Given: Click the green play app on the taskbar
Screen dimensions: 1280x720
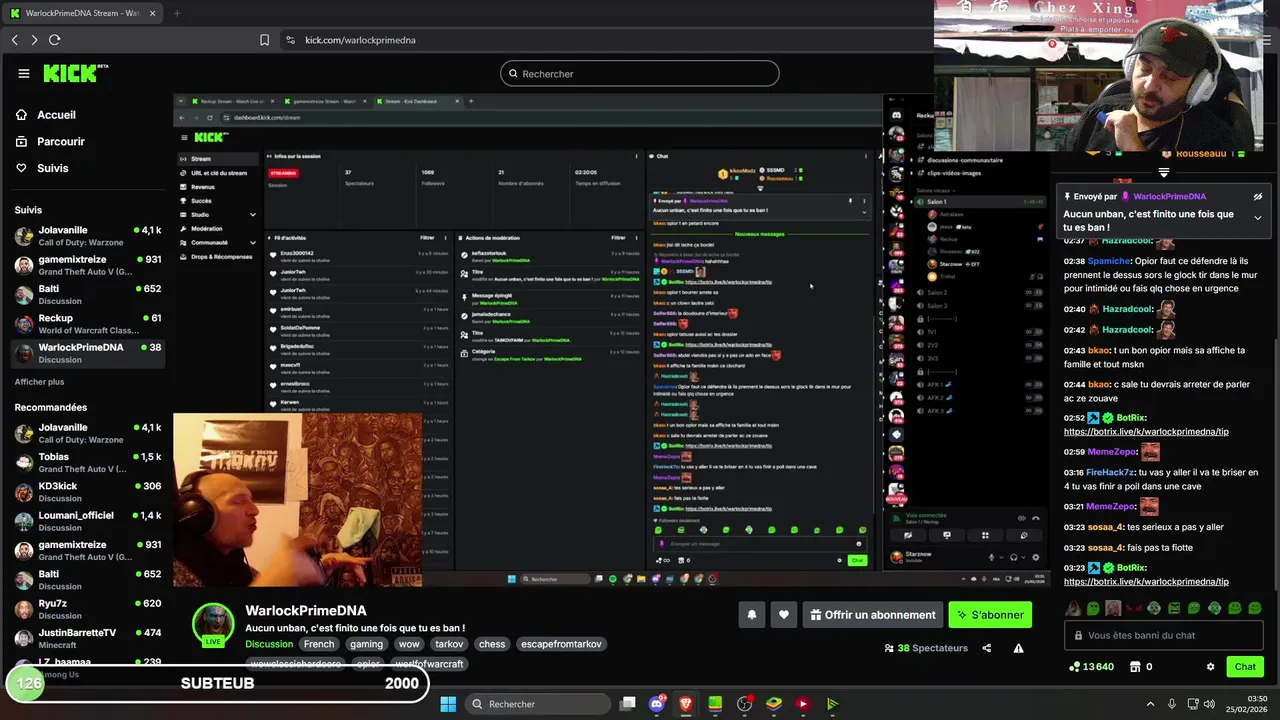Looking at the screenshot, I should (x=832, y=704).
